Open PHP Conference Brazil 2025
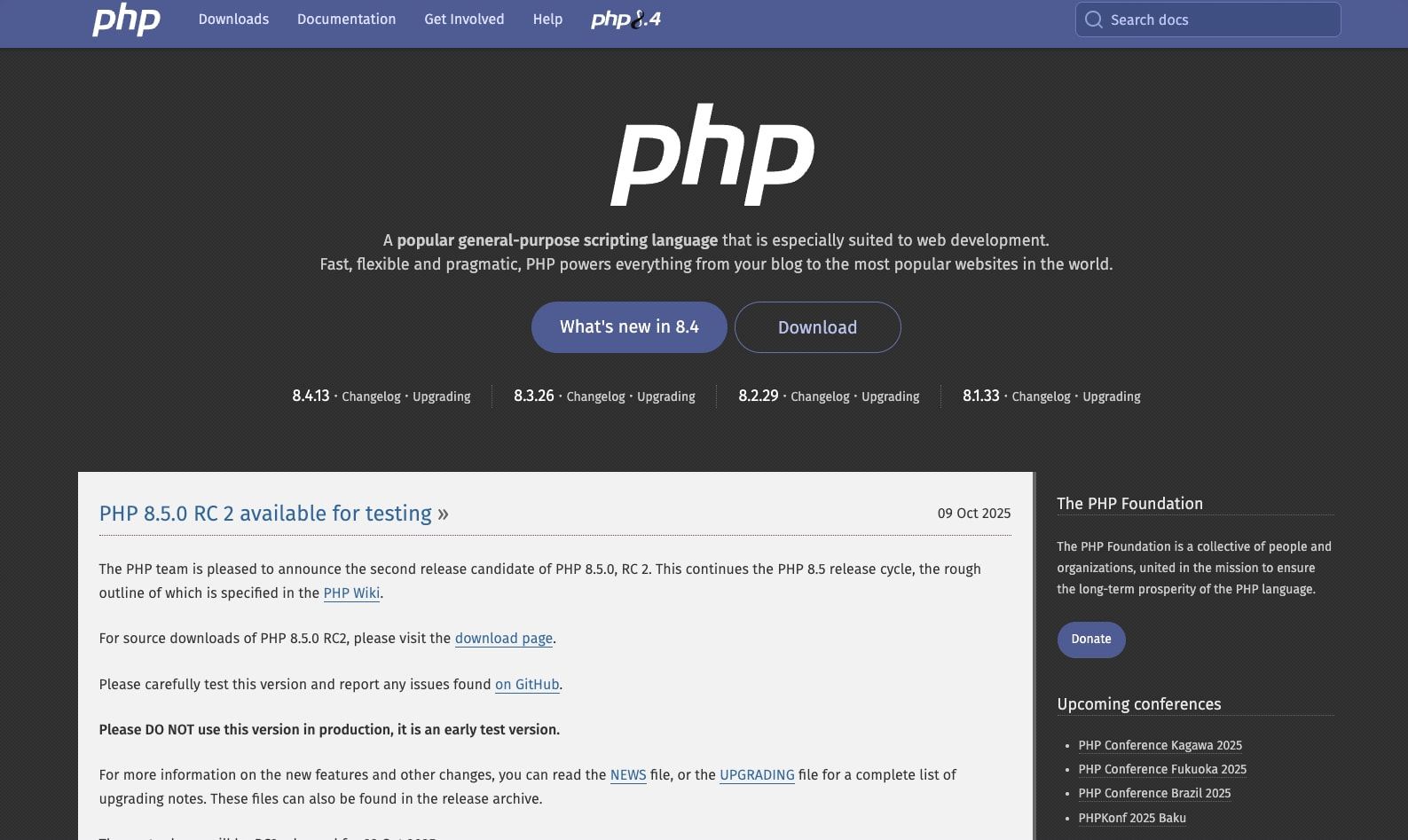The height and width of the screenshot is (840, 1408). (1154, 793)
